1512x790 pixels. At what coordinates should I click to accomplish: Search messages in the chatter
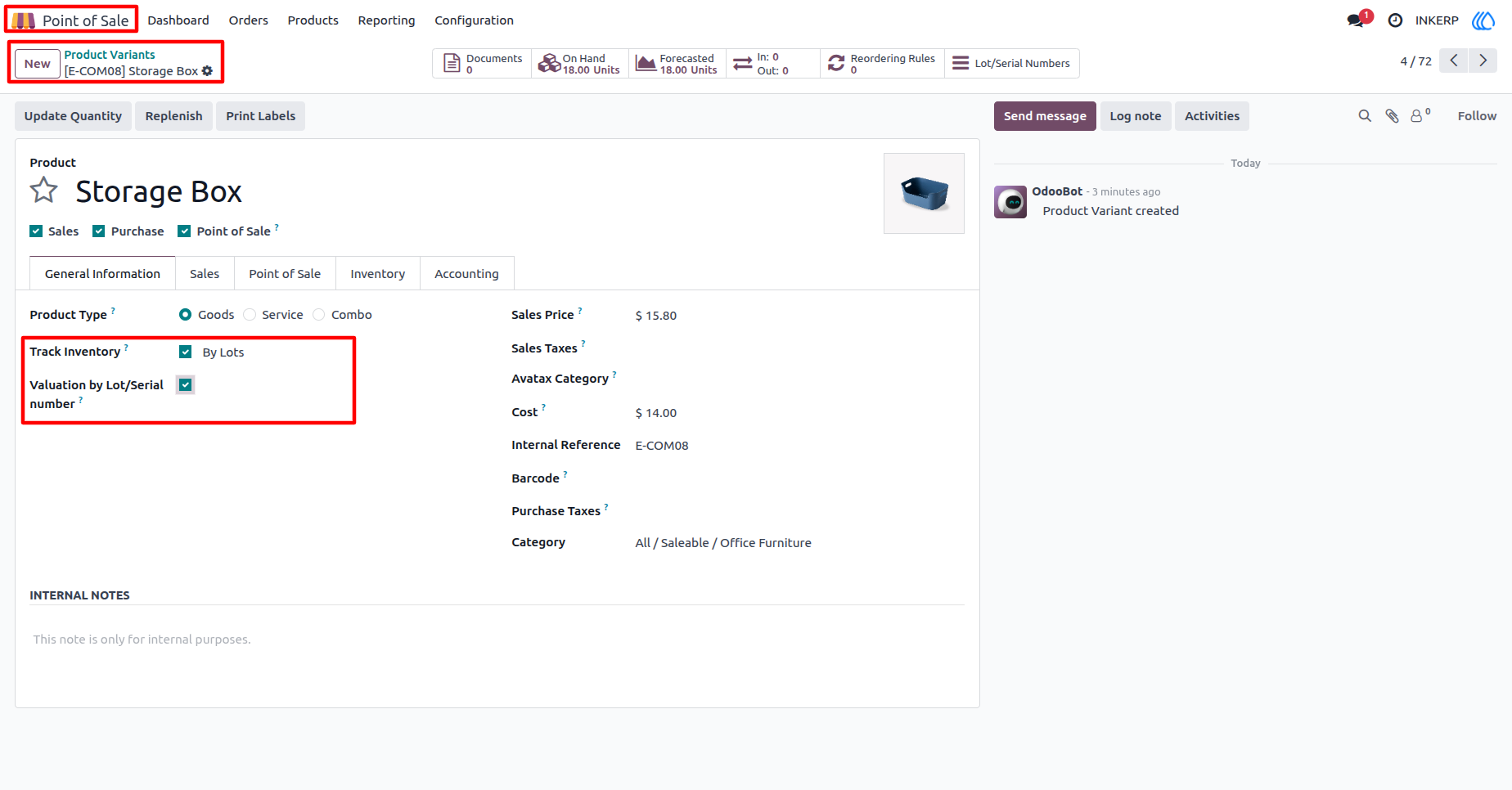click(1365, 116)
